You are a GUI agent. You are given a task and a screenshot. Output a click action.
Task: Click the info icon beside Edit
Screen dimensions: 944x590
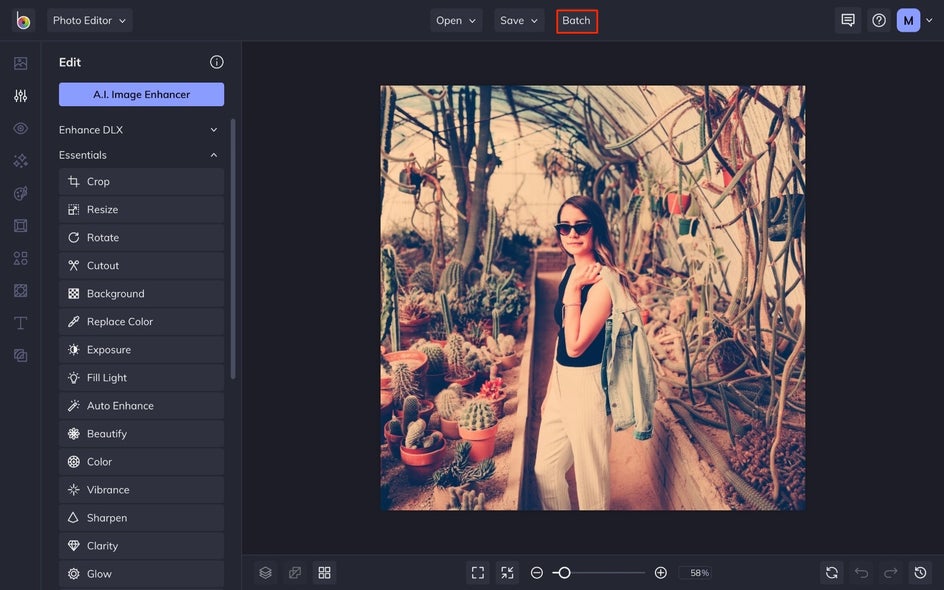pos(216,62)
